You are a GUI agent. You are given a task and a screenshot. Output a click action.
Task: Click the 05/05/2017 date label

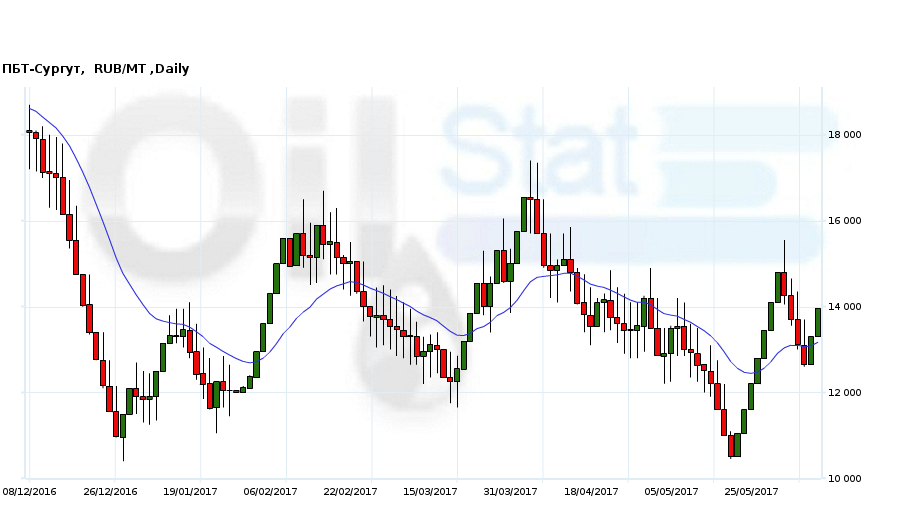pos(671,491)
